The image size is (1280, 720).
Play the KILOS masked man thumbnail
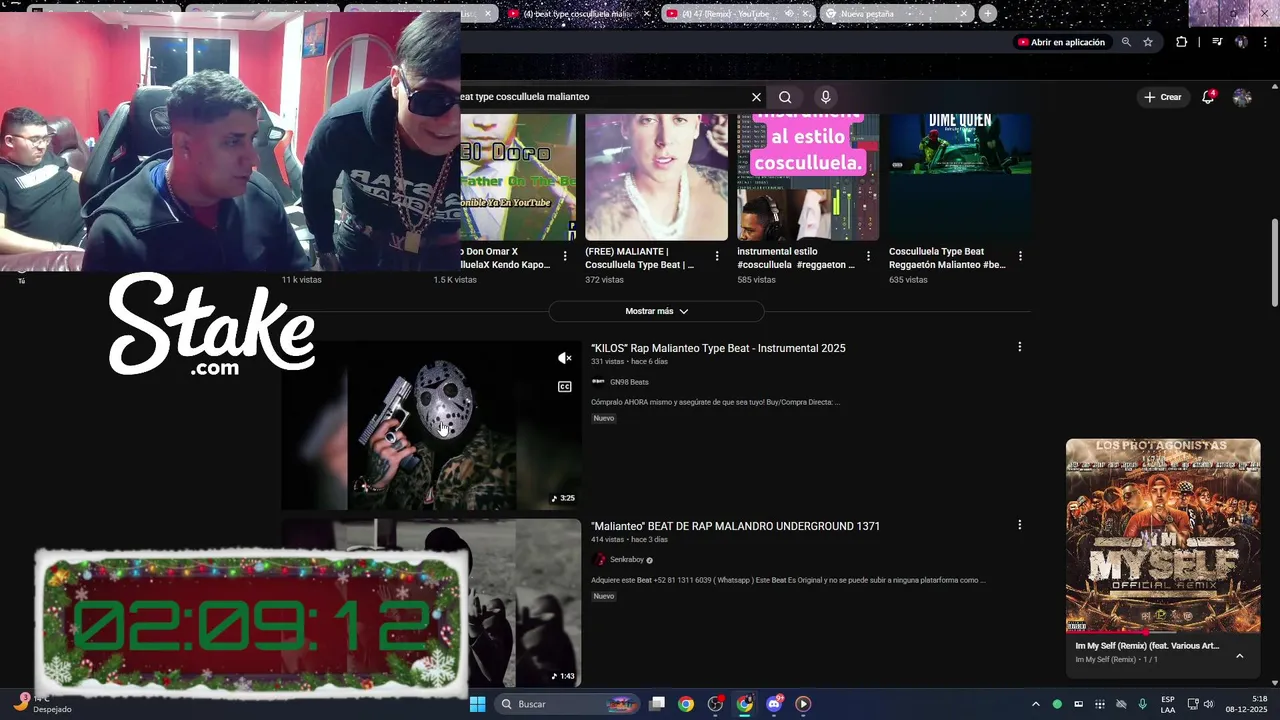431,425
